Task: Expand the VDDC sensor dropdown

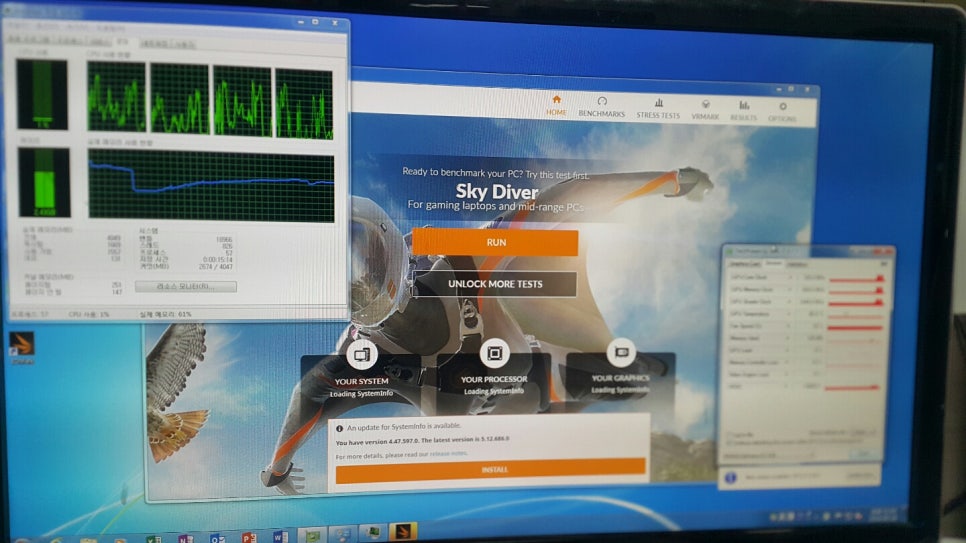Action: [x=786, y=386]
